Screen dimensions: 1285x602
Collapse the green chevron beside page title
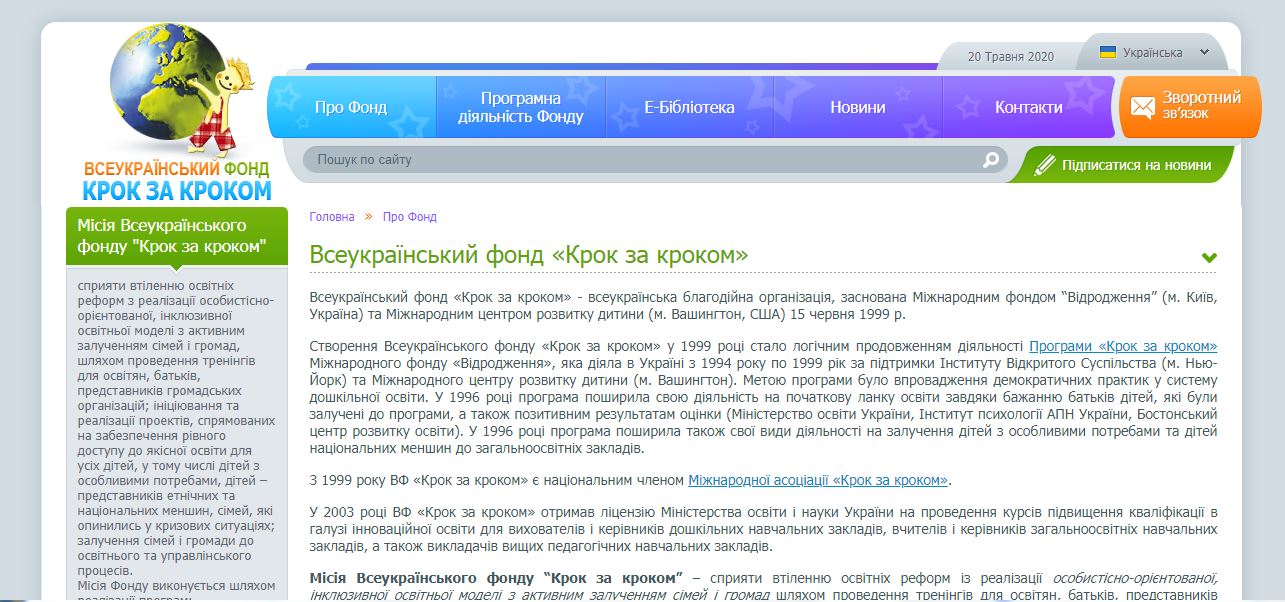click(1209, 258)
